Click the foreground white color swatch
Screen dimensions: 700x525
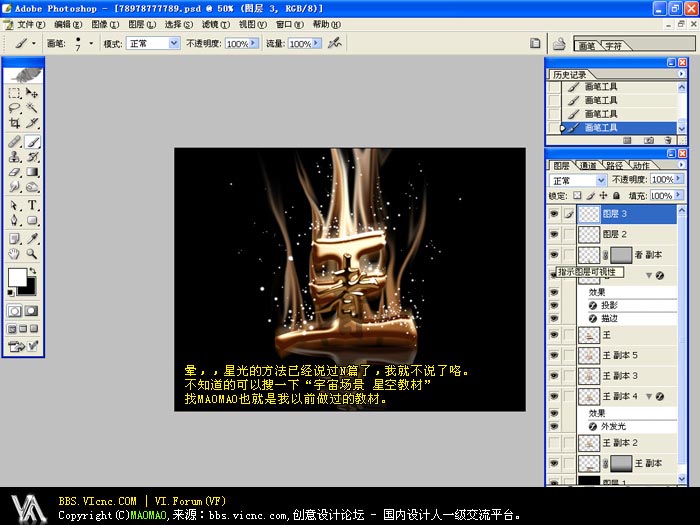(x=17, y=278)
